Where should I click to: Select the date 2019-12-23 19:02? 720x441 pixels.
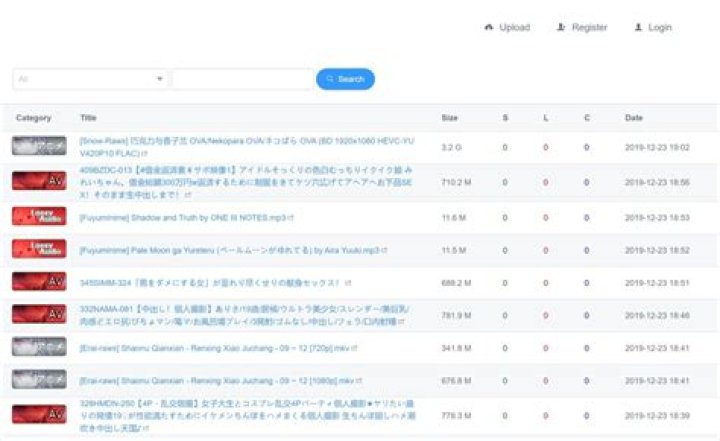[657, 147]
